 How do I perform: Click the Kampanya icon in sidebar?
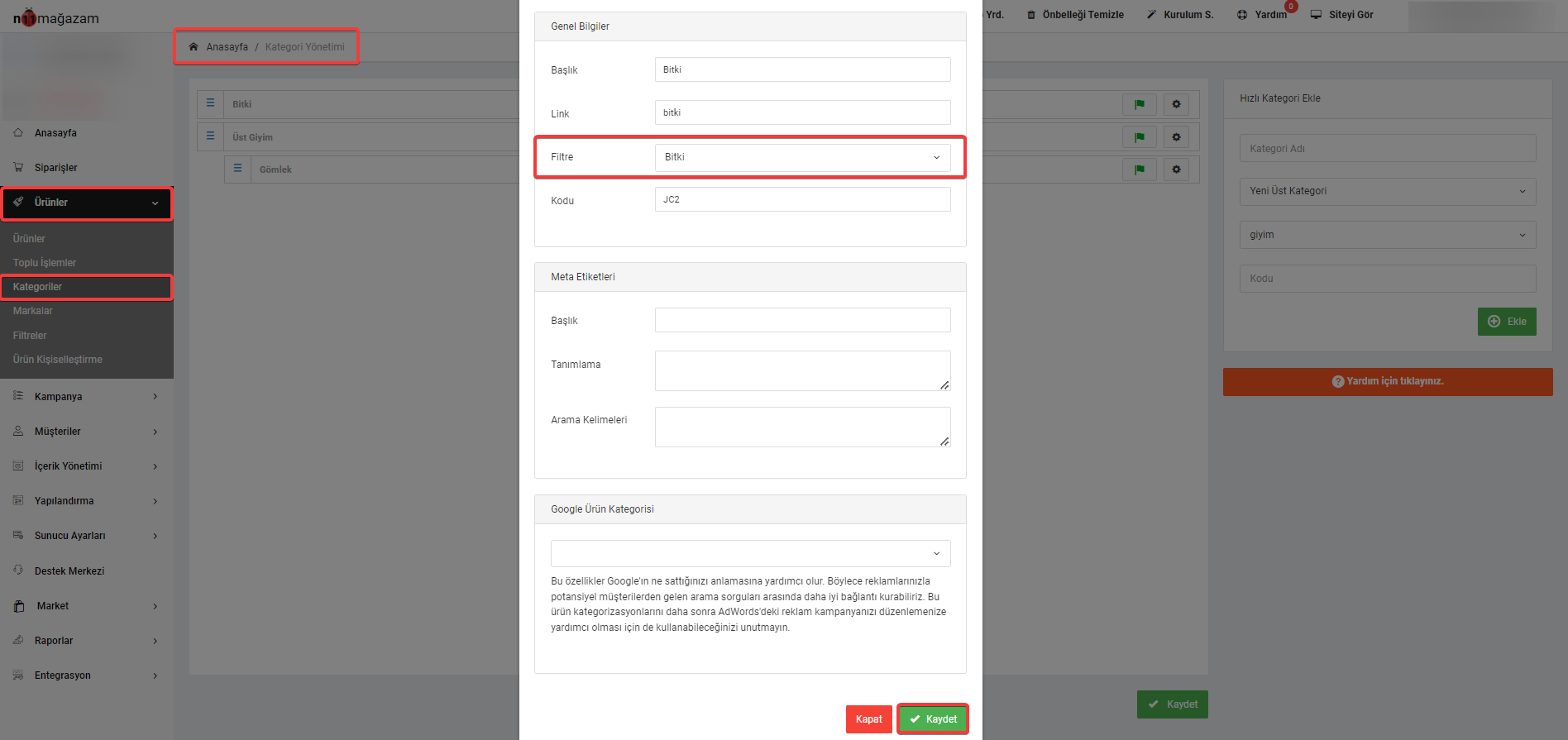click(18, 396)
